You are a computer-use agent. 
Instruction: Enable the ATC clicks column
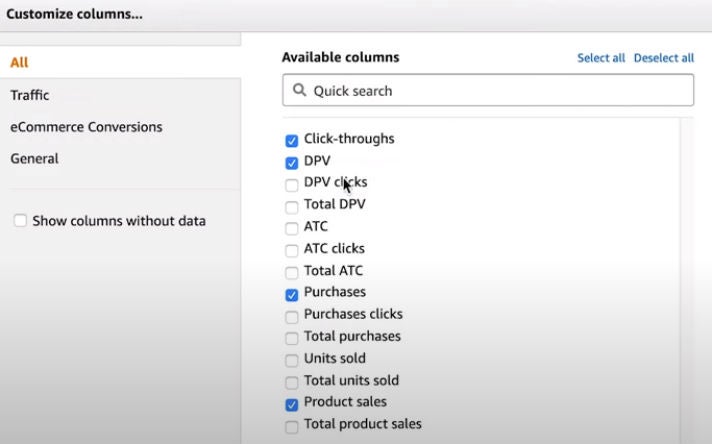coord(292,250)
